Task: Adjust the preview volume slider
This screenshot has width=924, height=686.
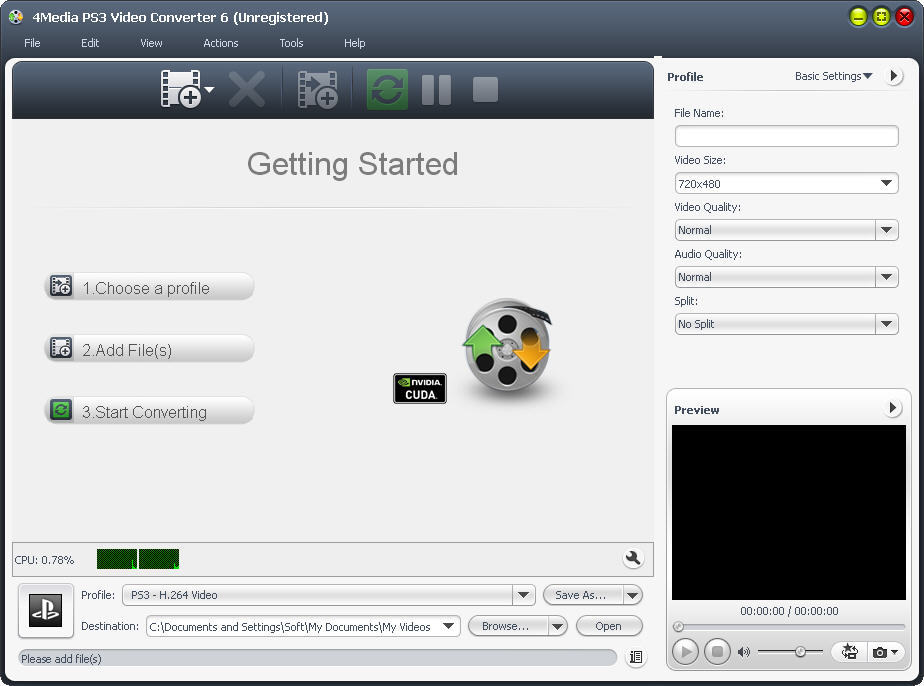Action: tap(790, 652)
